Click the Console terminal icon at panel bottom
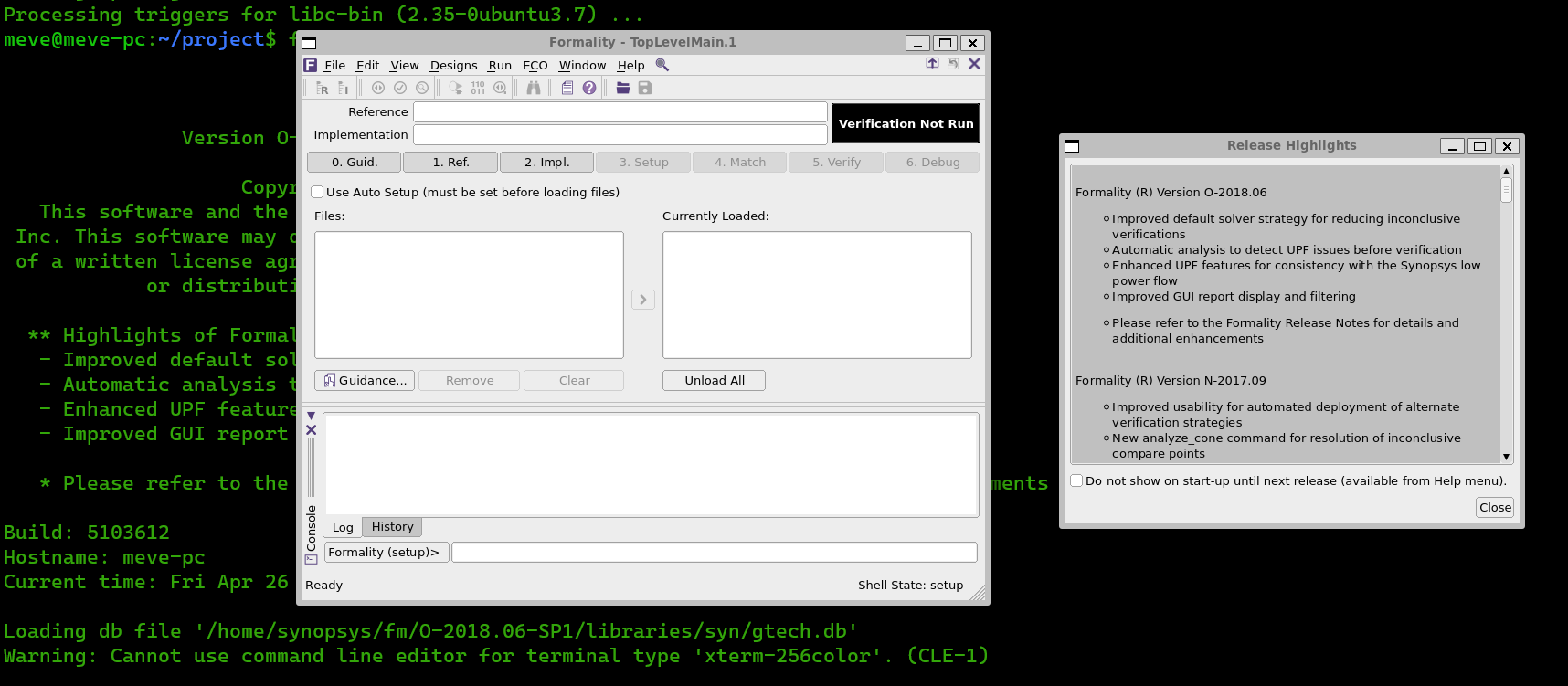 (311, 559)
